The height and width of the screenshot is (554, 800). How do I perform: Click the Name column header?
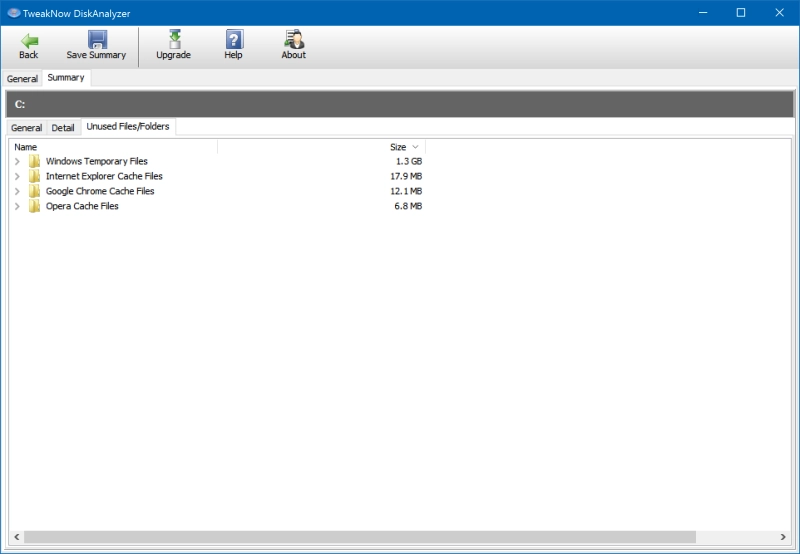point(114,147)
